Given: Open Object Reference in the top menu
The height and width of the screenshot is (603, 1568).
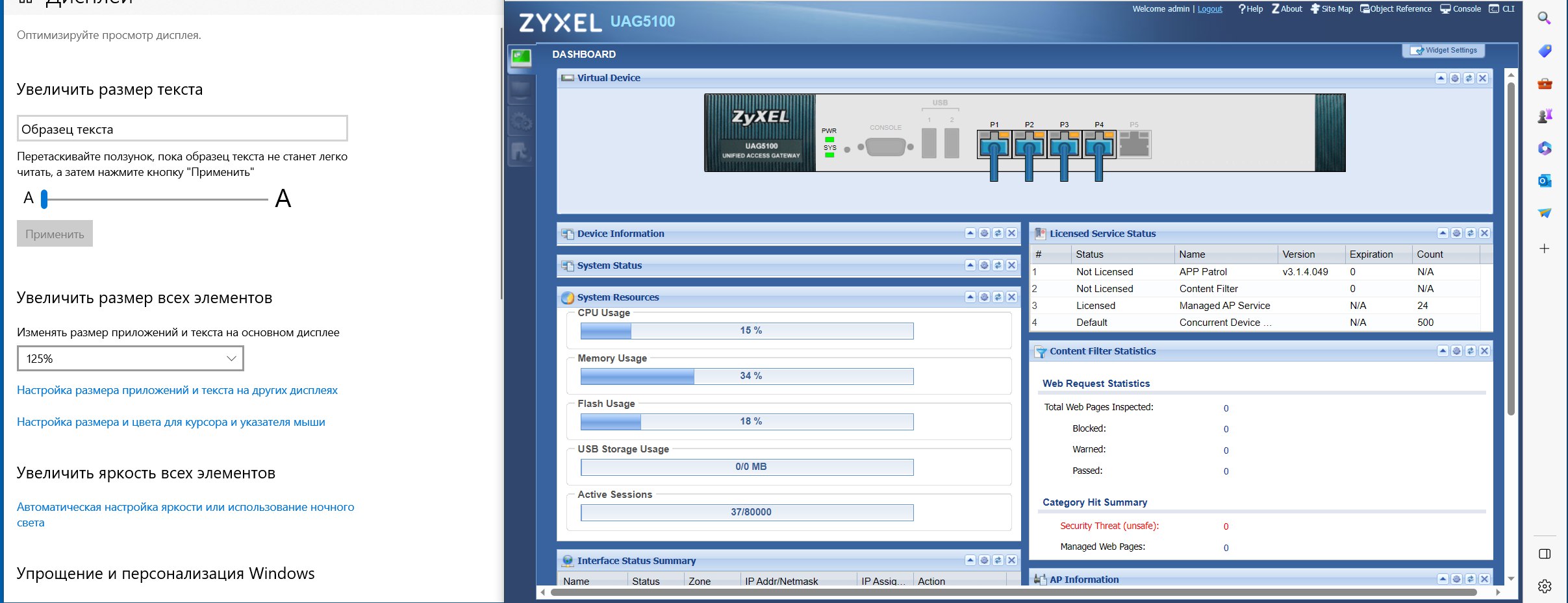Looking at the screenshot, I should click(x=1396, y=9).
